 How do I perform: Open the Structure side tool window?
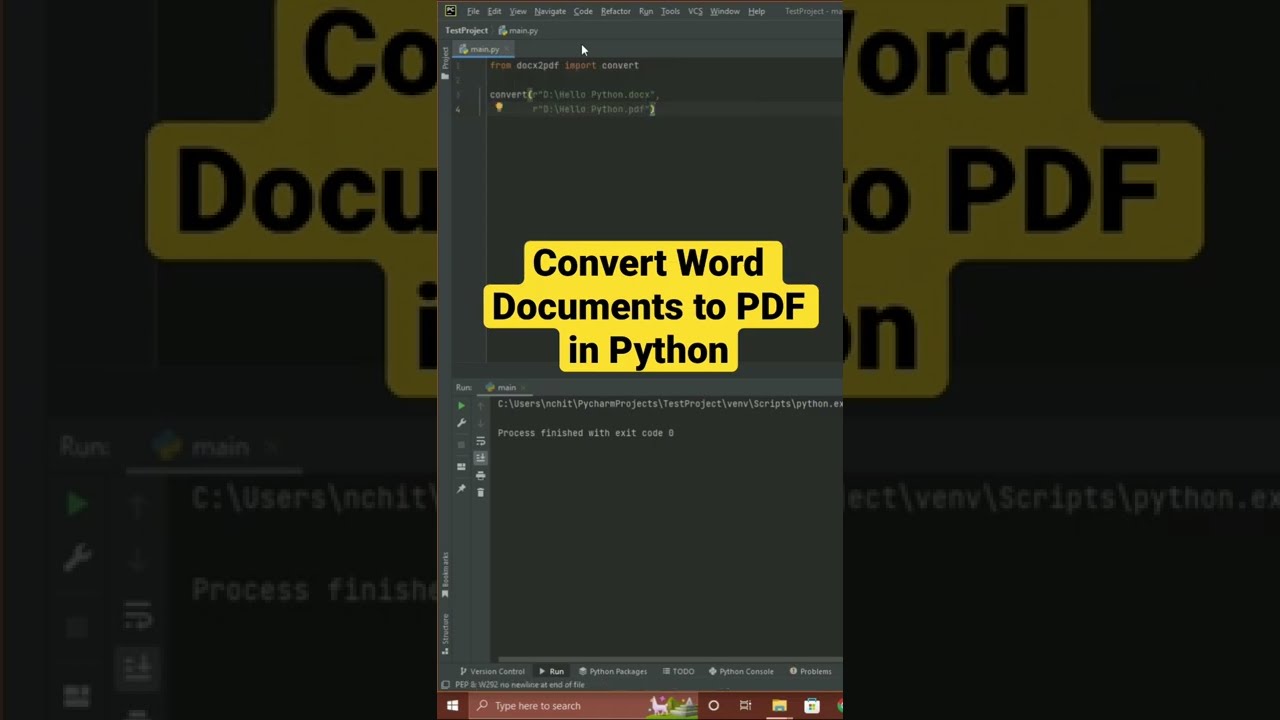[445, 636]
